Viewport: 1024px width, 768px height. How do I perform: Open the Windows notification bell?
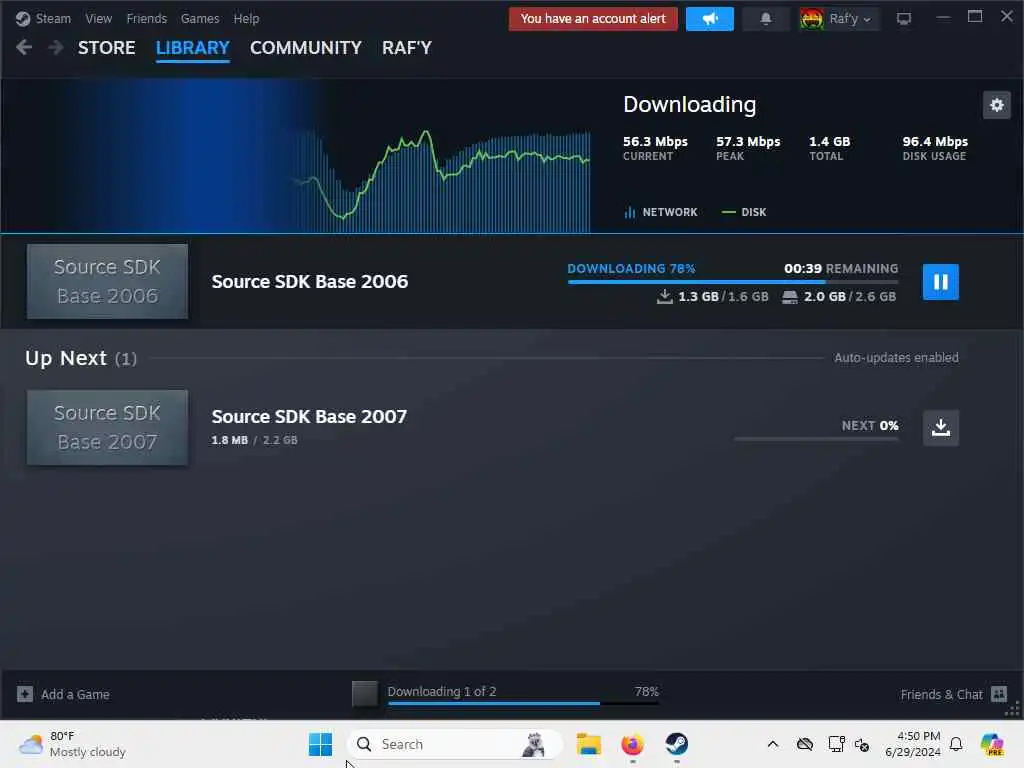956,744
